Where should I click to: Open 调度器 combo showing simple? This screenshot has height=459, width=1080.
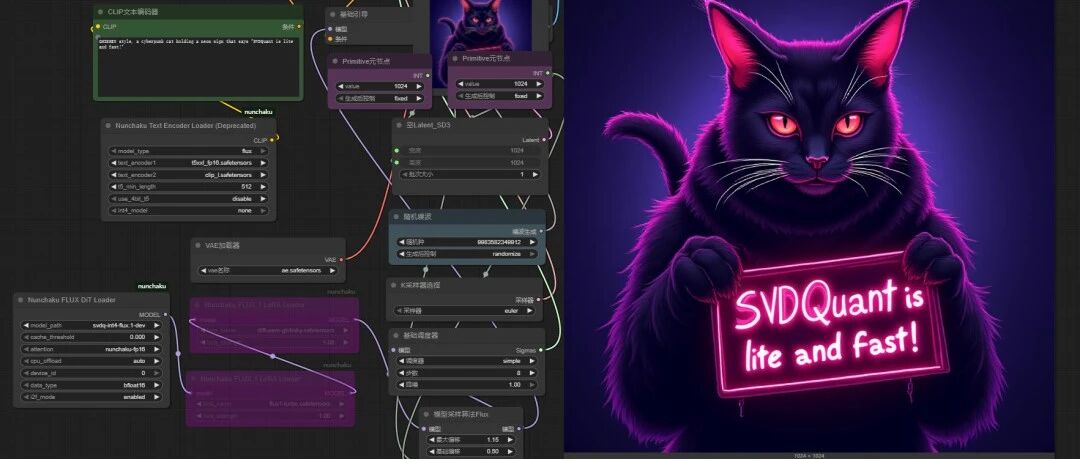tap(466, 360)
